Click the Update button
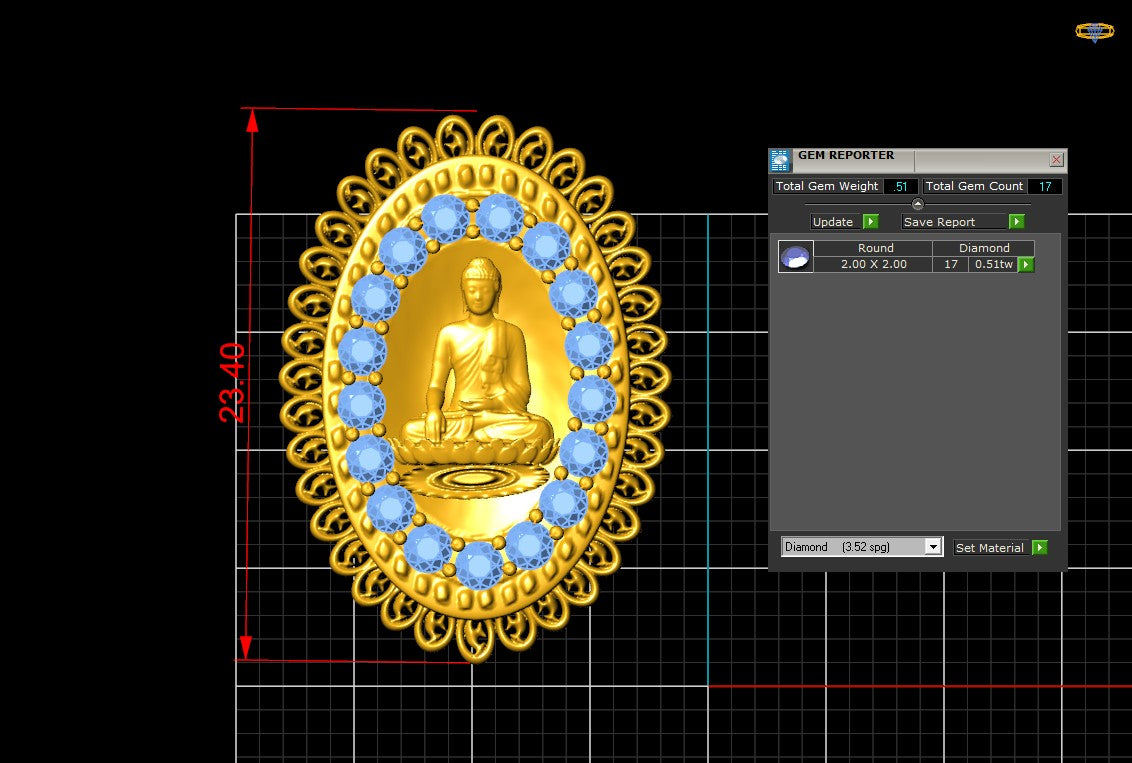Screen dimensions: 1132x763 [x=836, y=222]
